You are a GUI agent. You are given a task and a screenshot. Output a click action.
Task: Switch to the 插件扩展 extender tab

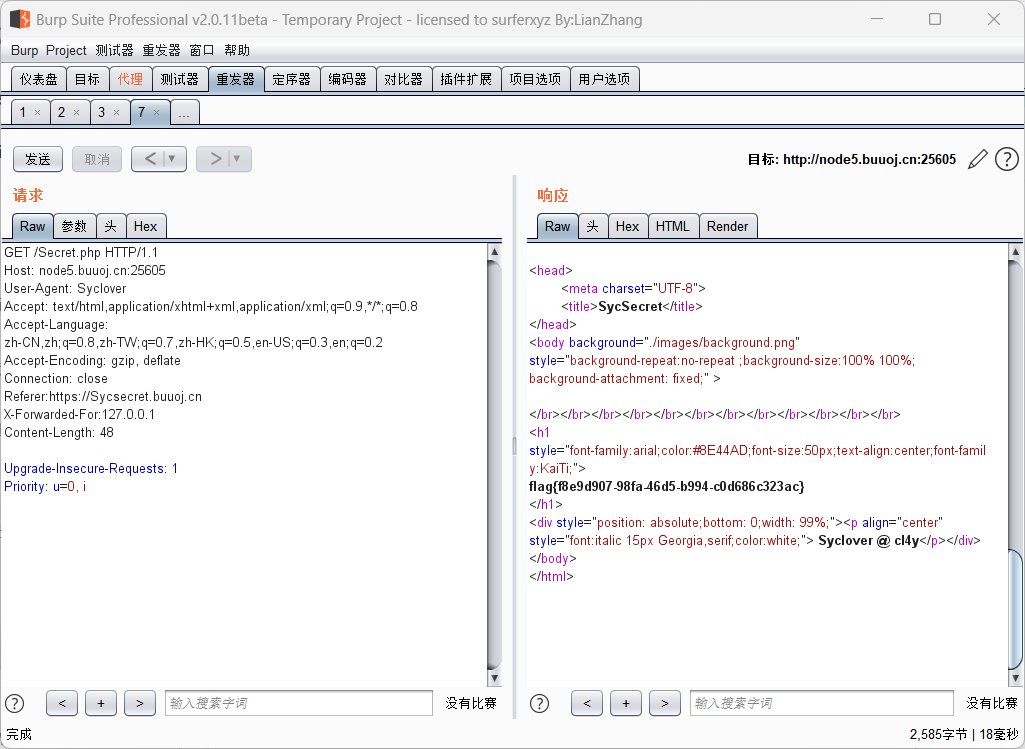click(x=466, y=79)
